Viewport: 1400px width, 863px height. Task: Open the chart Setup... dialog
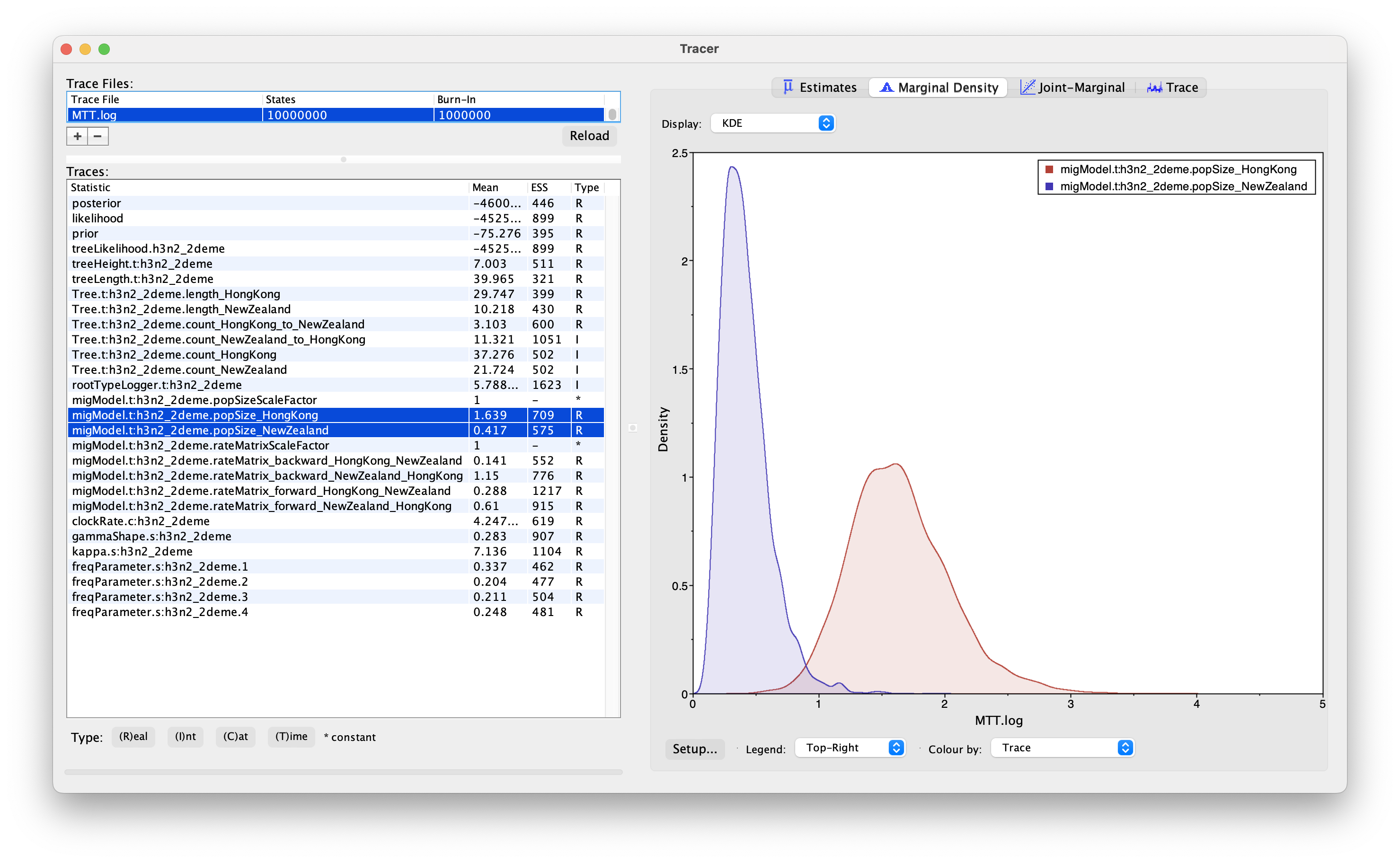click(x=694, y=749)
